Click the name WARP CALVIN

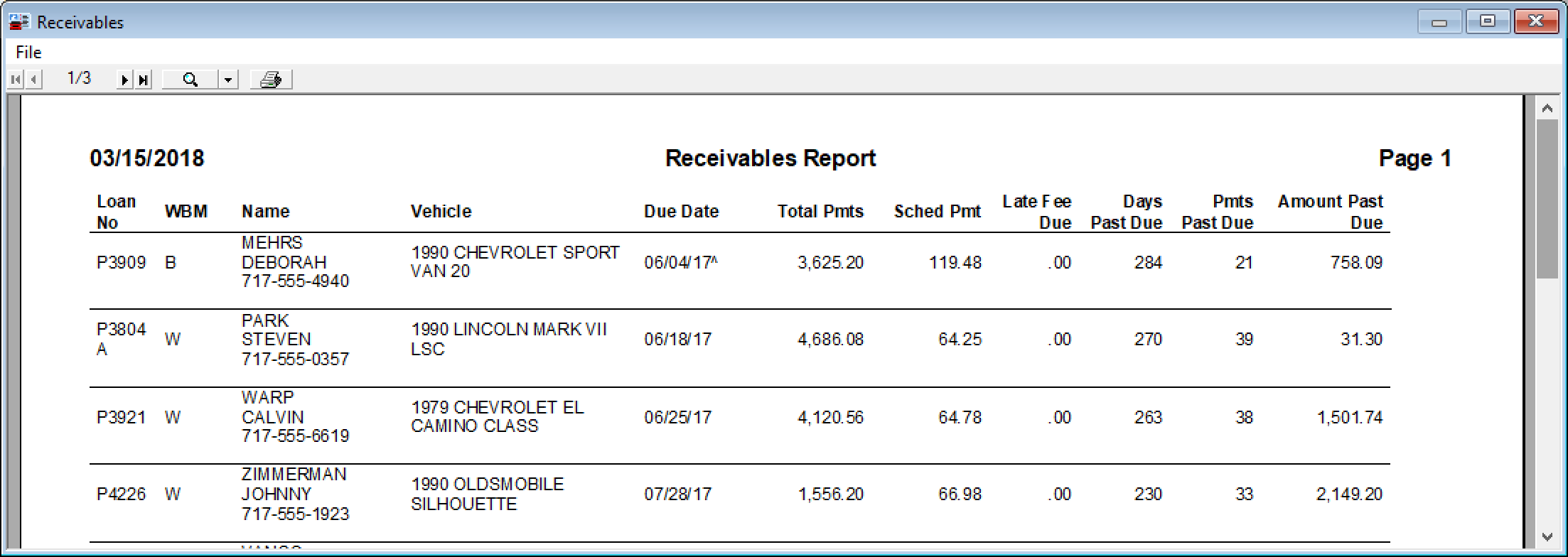(x=272, y=407)
